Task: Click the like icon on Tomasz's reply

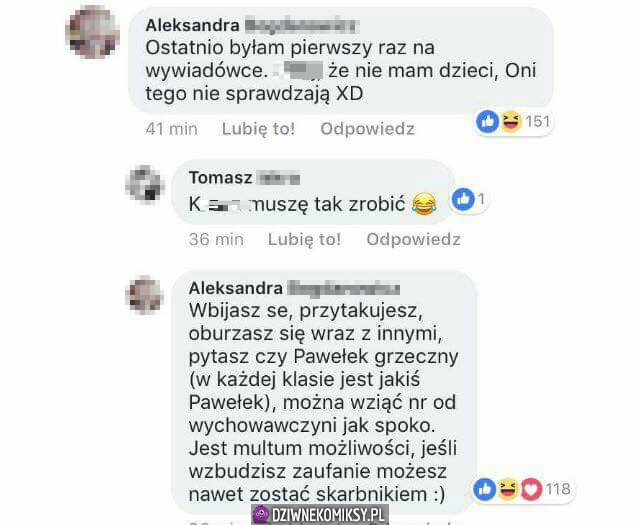Action: [x=463, y=200]
